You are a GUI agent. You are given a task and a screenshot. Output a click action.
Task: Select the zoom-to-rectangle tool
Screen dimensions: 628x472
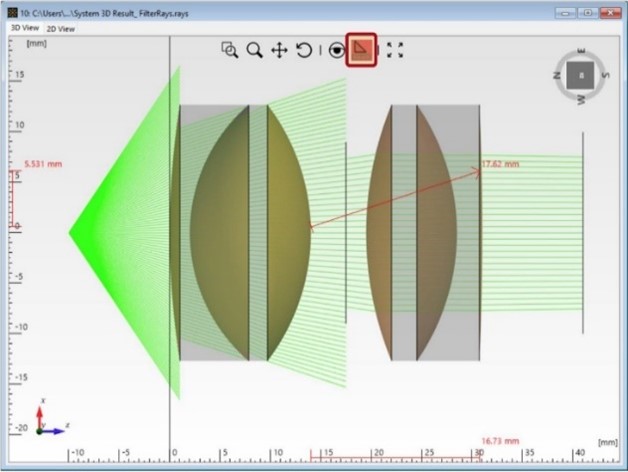230,50
